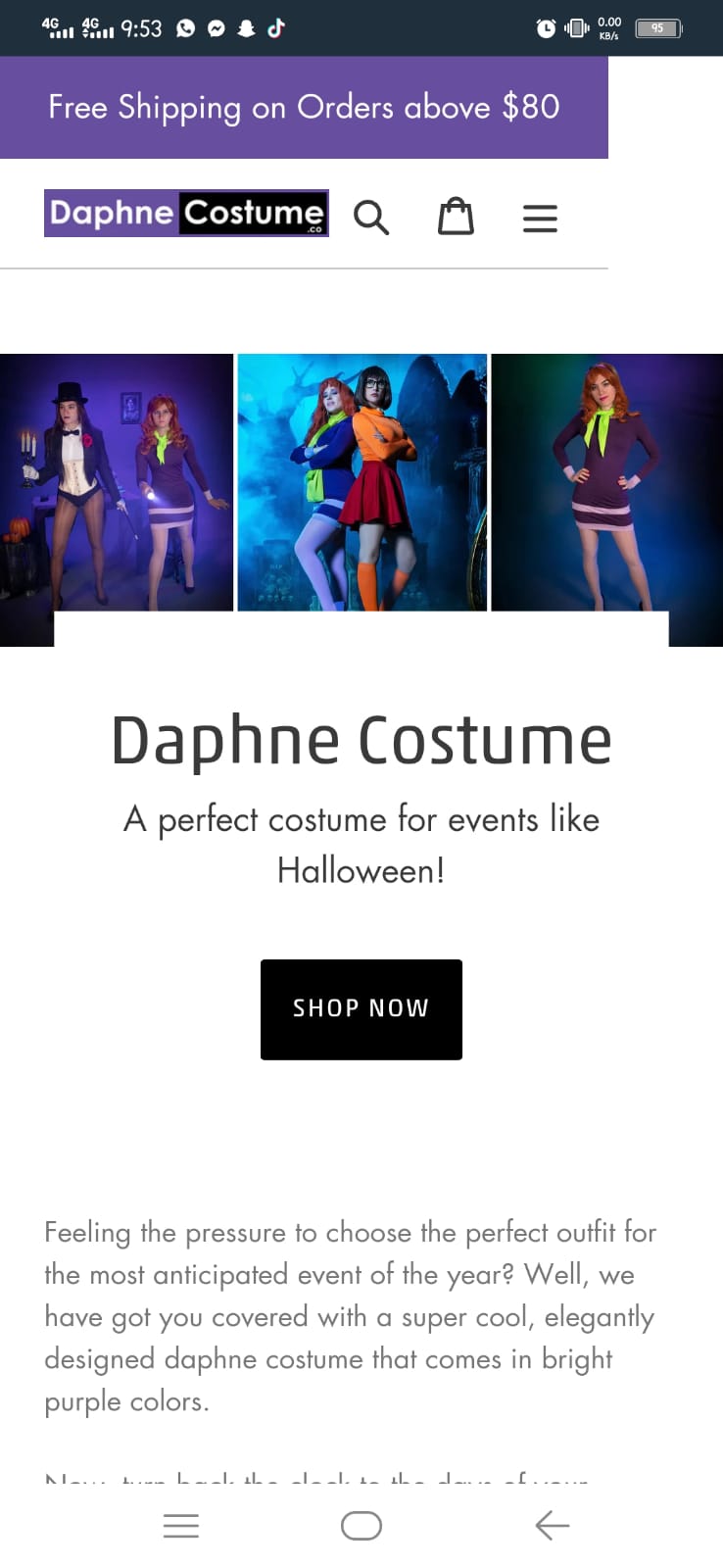Tap the Android home button icon
This screenshot has width=723, height=1568.
361,1526
